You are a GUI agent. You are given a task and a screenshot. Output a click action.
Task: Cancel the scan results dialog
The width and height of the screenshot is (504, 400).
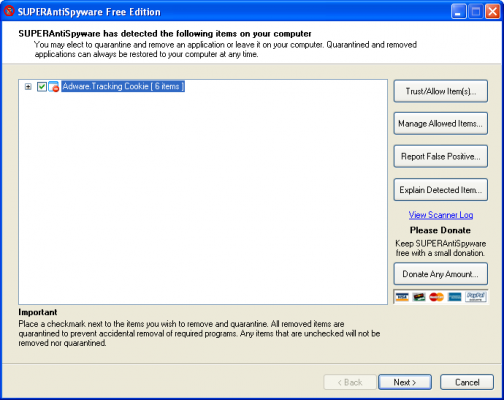point(467,382)
